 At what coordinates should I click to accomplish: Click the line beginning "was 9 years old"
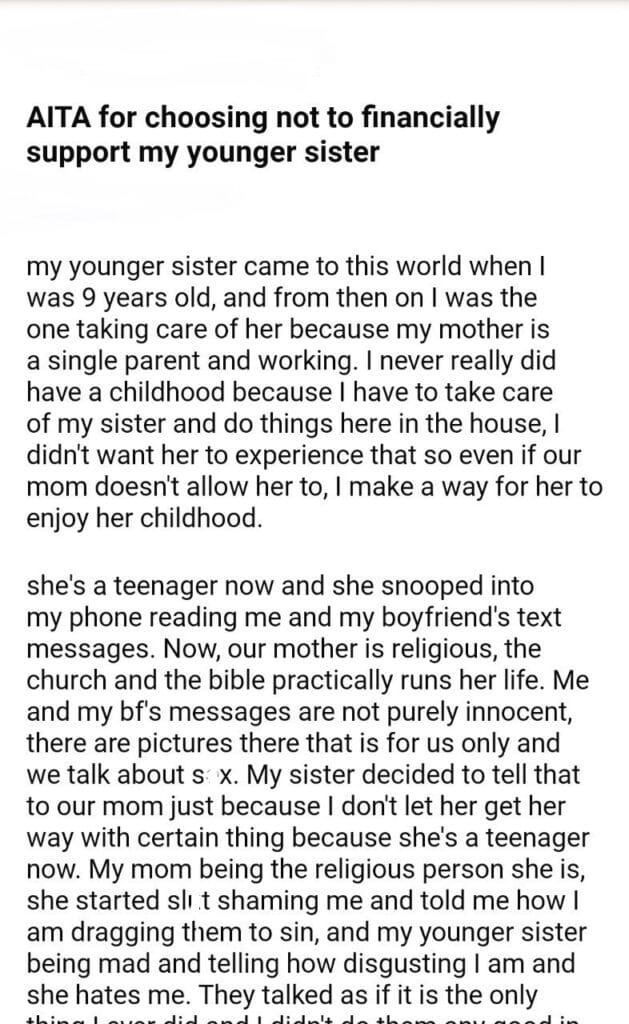[281, 299]
